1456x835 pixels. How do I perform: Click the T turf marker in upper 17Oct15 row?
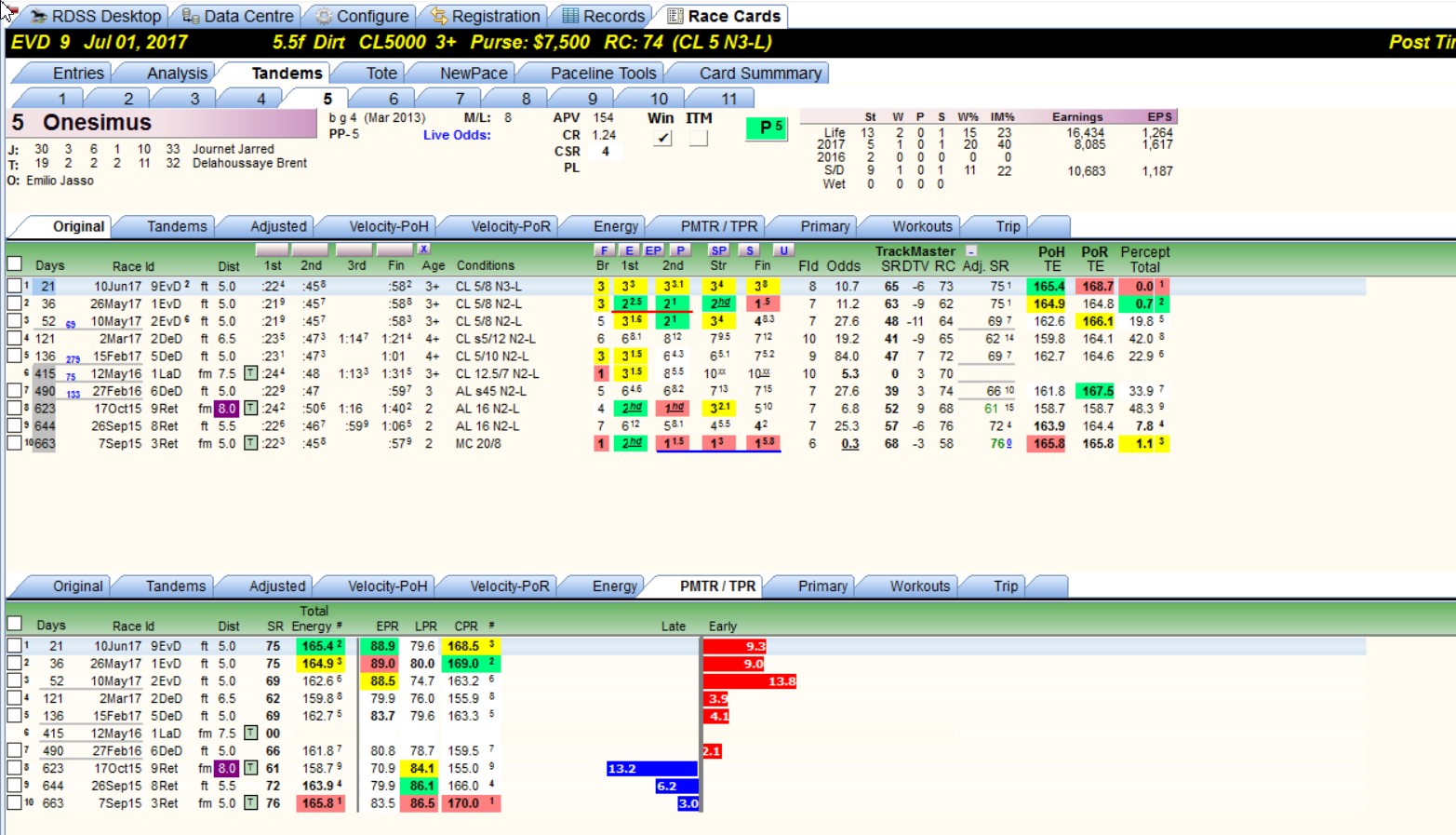coord(250,409)
